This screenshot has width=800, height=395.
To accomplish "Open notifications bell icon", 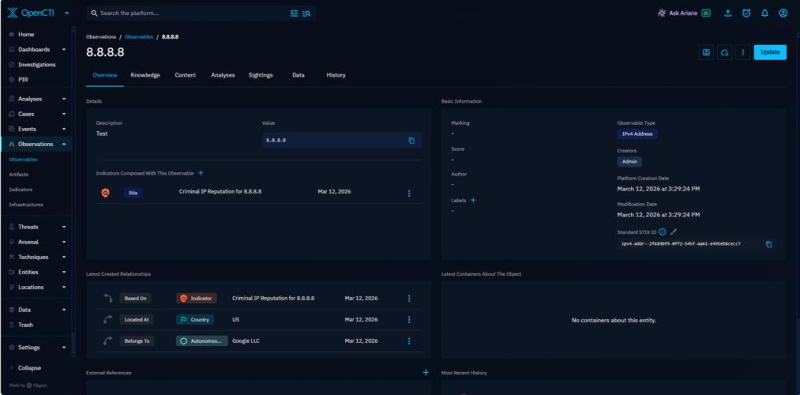I will point(765,13).
